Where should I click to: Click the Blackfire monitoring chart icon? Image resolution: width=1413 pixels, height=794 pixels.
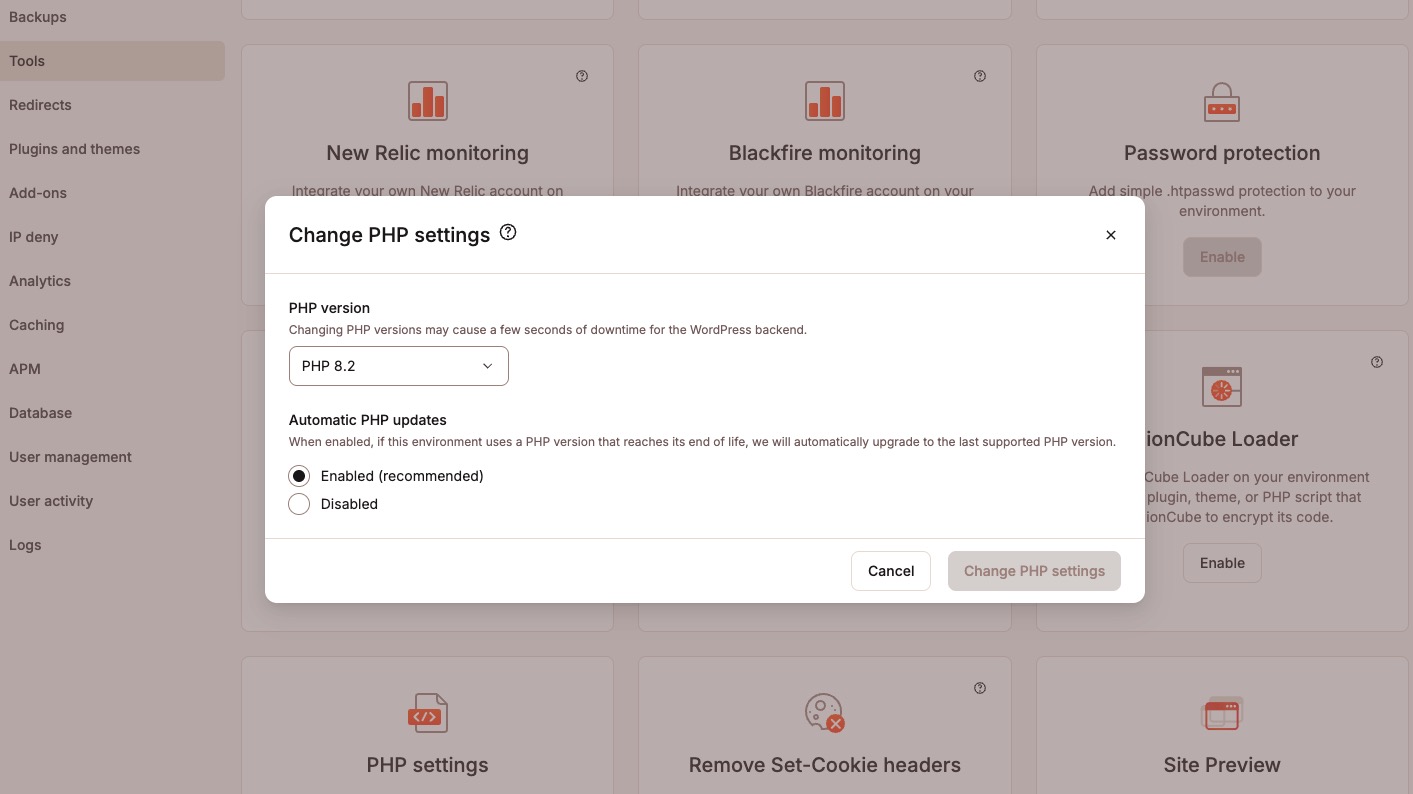(825, 101)
